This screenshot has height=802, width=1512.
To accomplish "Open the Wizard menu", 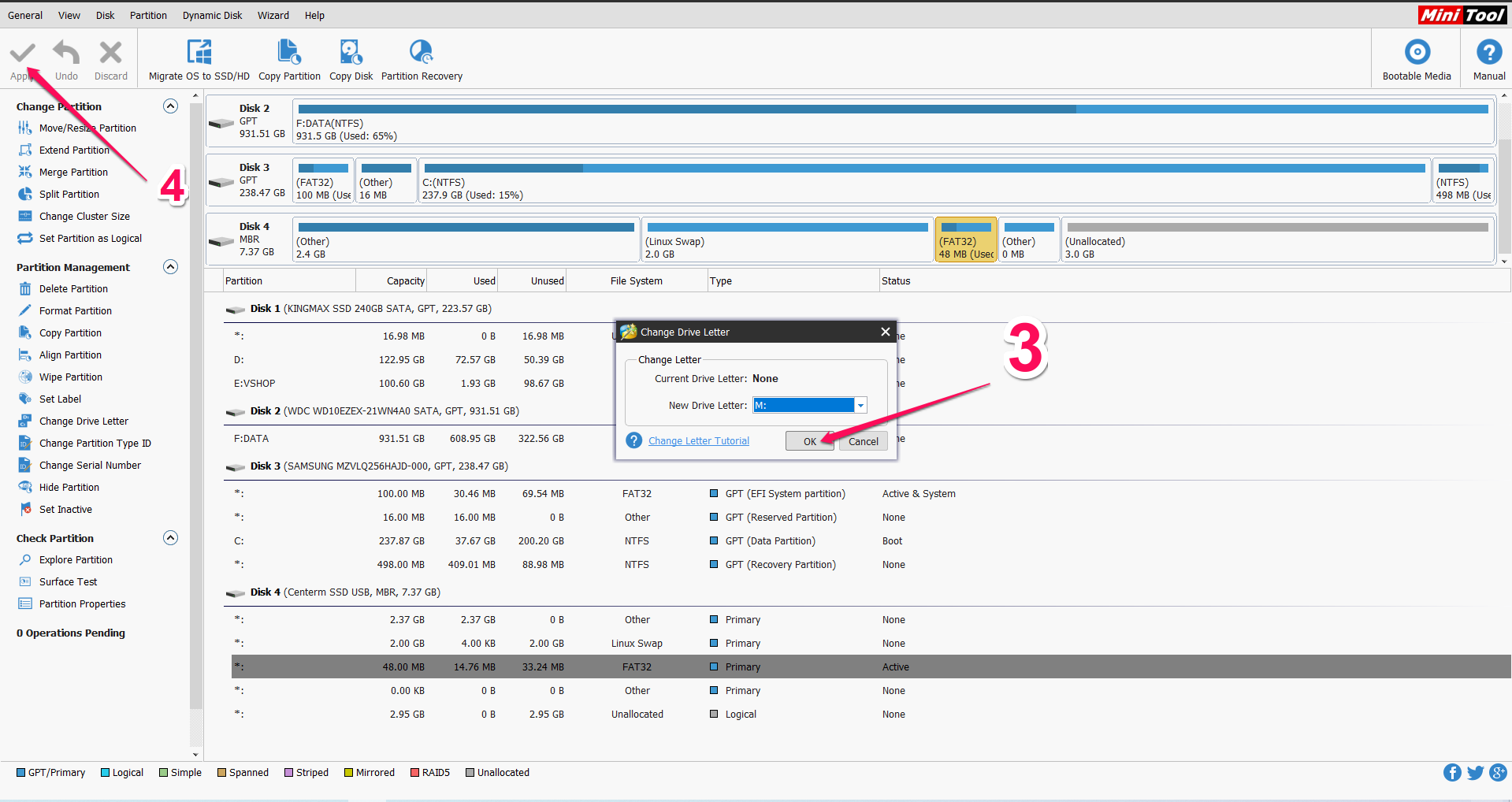I will point(273,15).
